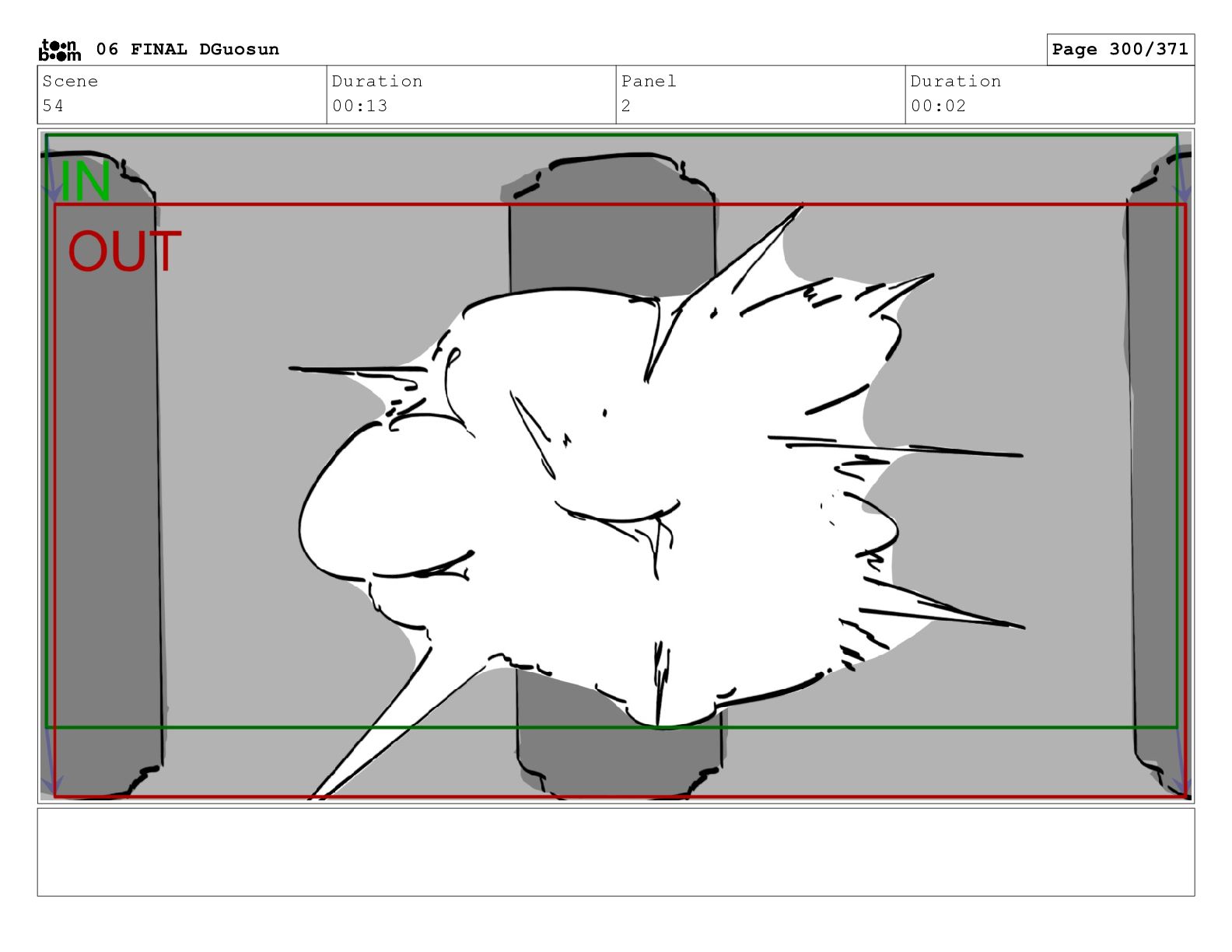Click the 'Page 300/371' page indicator
The height and width of the screenshot is (952, 1232).
click(x=1120, y=49)
